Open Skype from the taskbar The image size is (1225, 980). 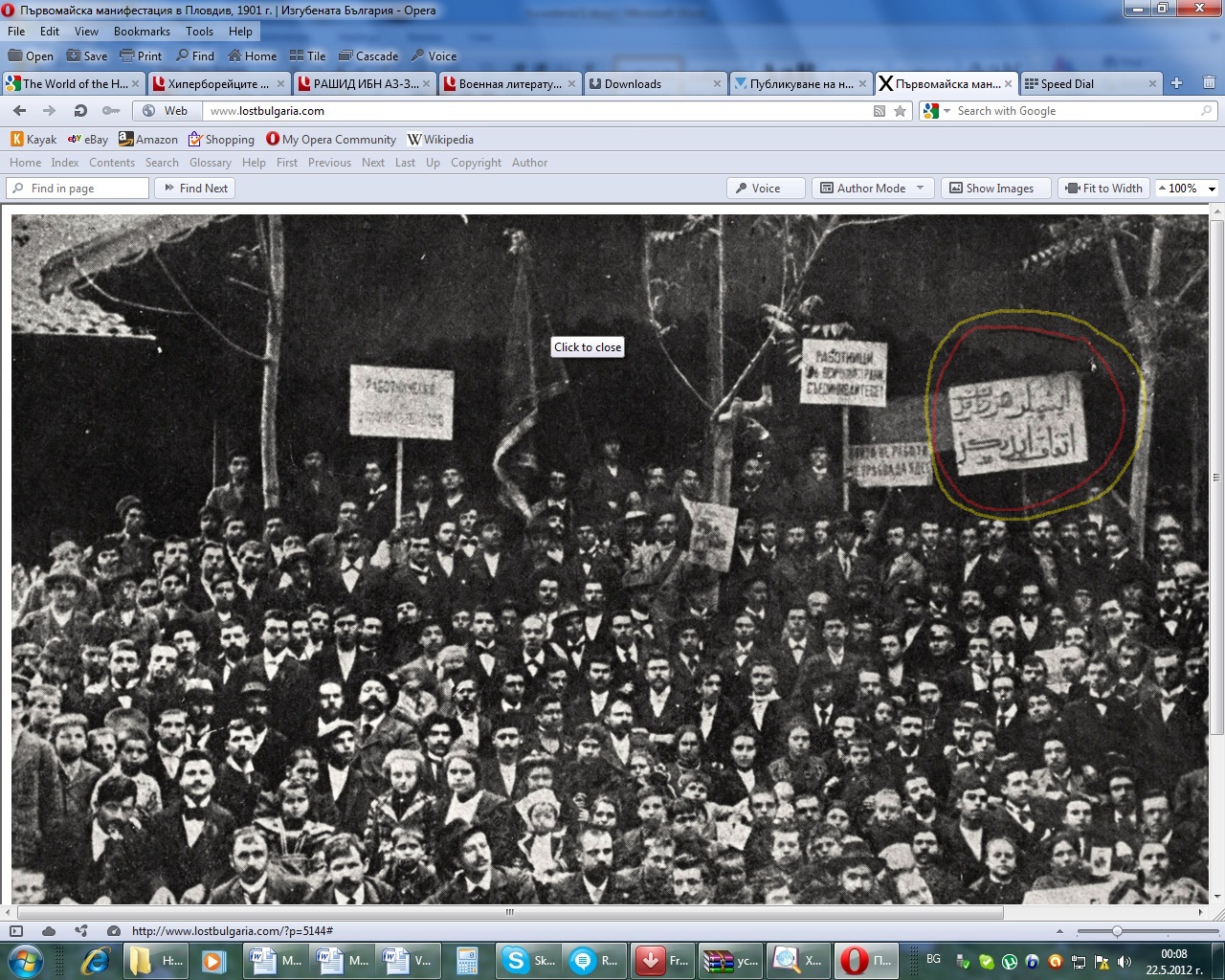pos(528,960)
